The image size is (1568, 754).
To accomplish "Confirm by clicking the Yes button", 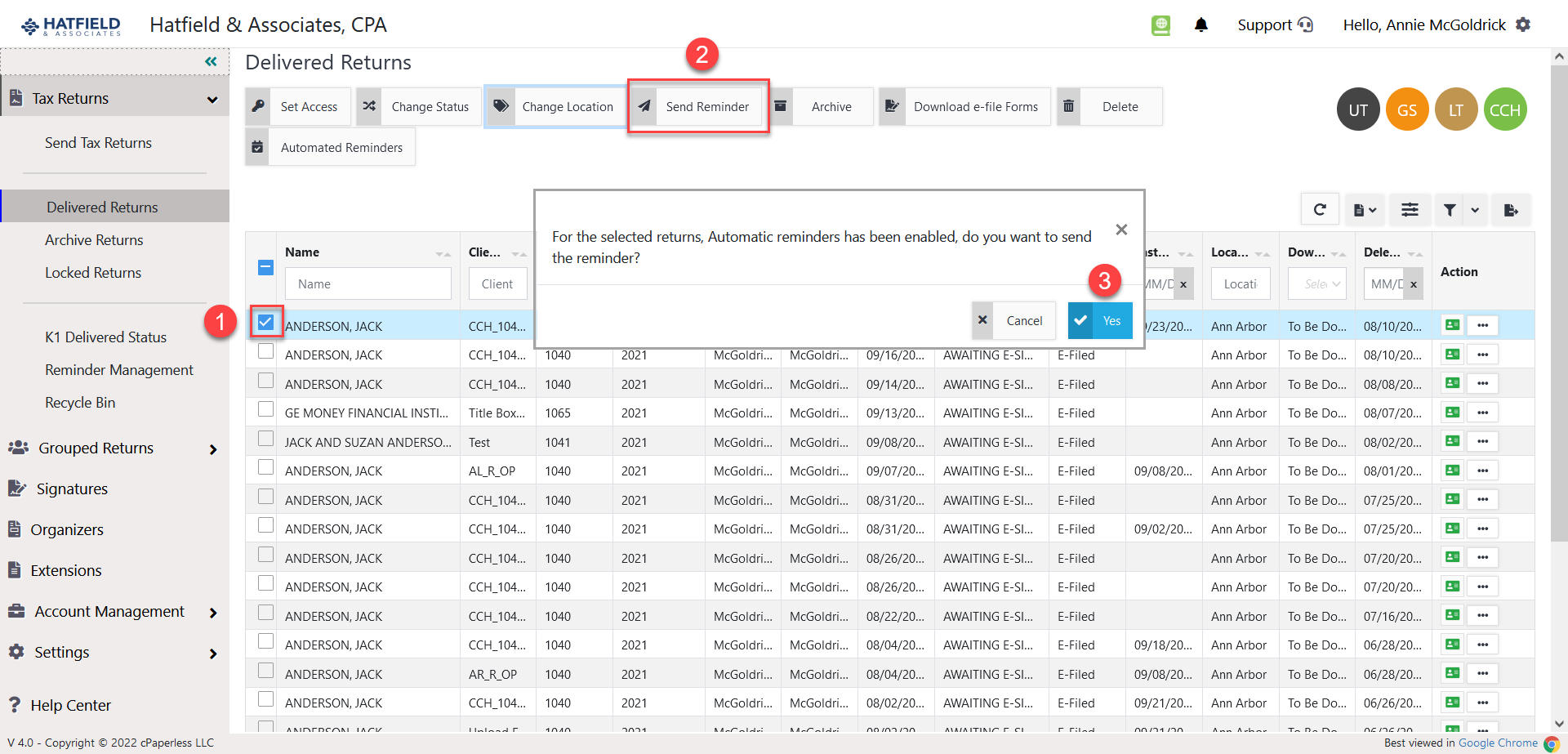I will (1100, 320).
